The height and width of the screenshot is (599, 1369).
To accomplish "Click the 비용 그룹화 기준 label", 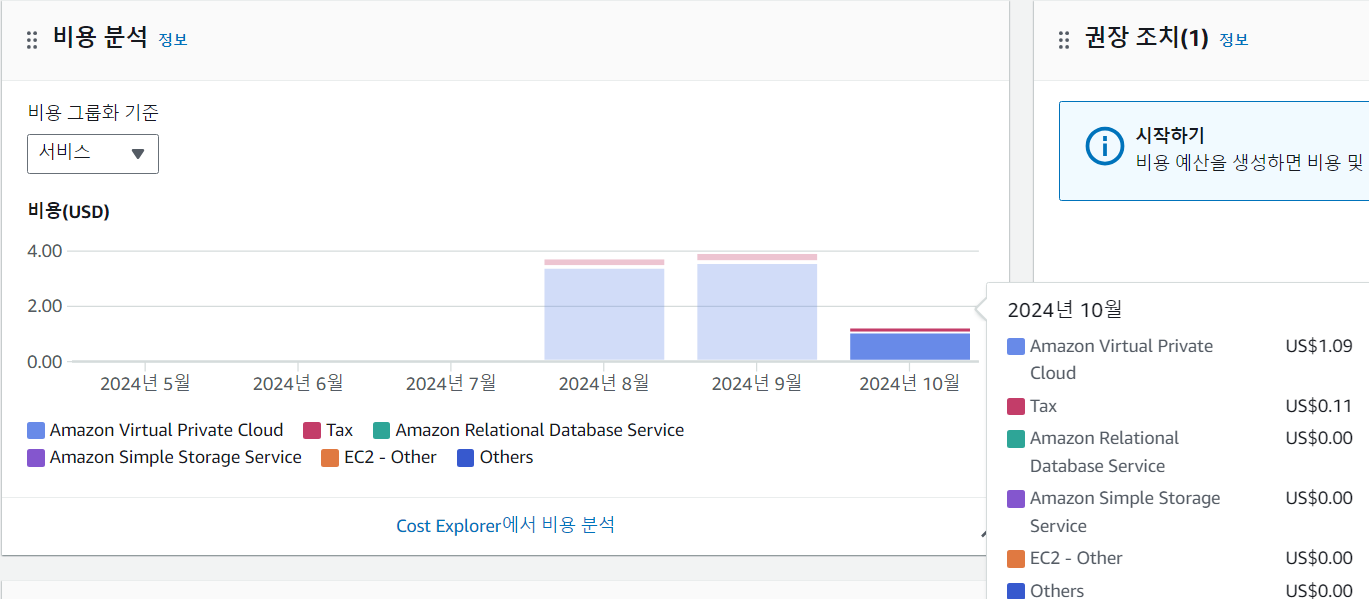I will (92, 113).
